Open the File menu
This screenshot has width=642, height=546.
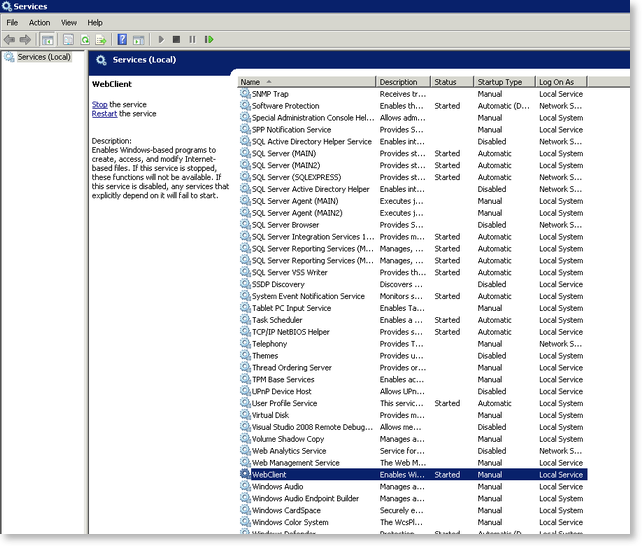coord(12,23)
